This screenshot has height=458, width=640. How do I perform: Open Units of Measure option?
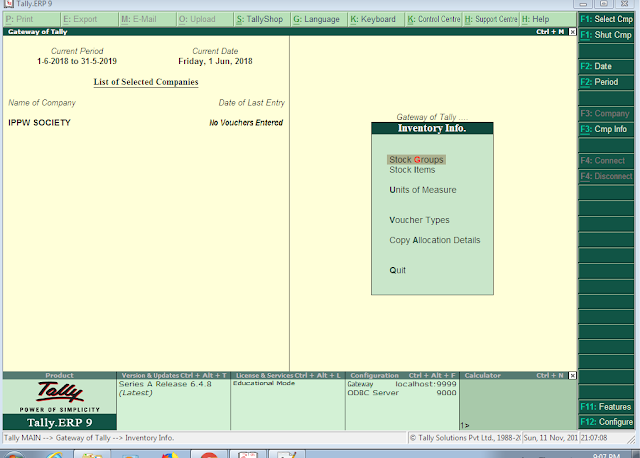point(422,190)
